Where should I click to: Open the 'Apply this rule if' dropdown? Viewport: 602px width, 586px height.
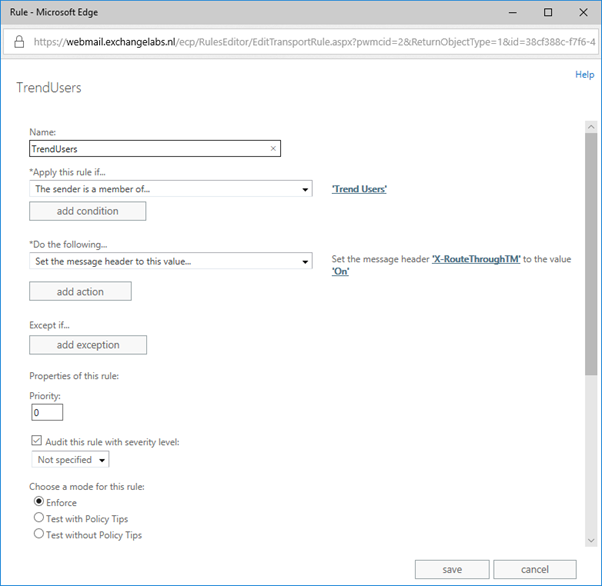point(171,188)
